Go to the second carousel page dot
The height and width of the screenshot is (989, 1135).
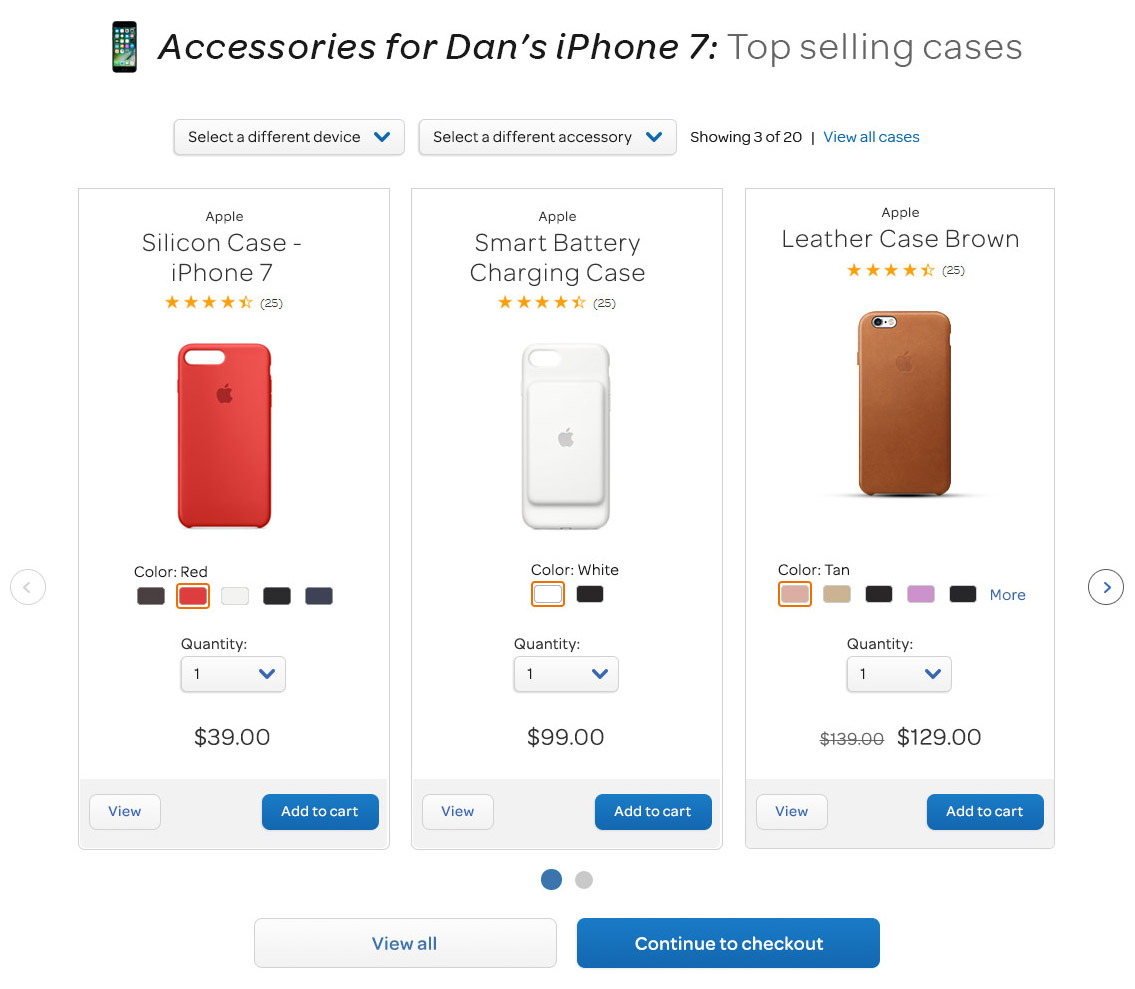pos(583,880)
